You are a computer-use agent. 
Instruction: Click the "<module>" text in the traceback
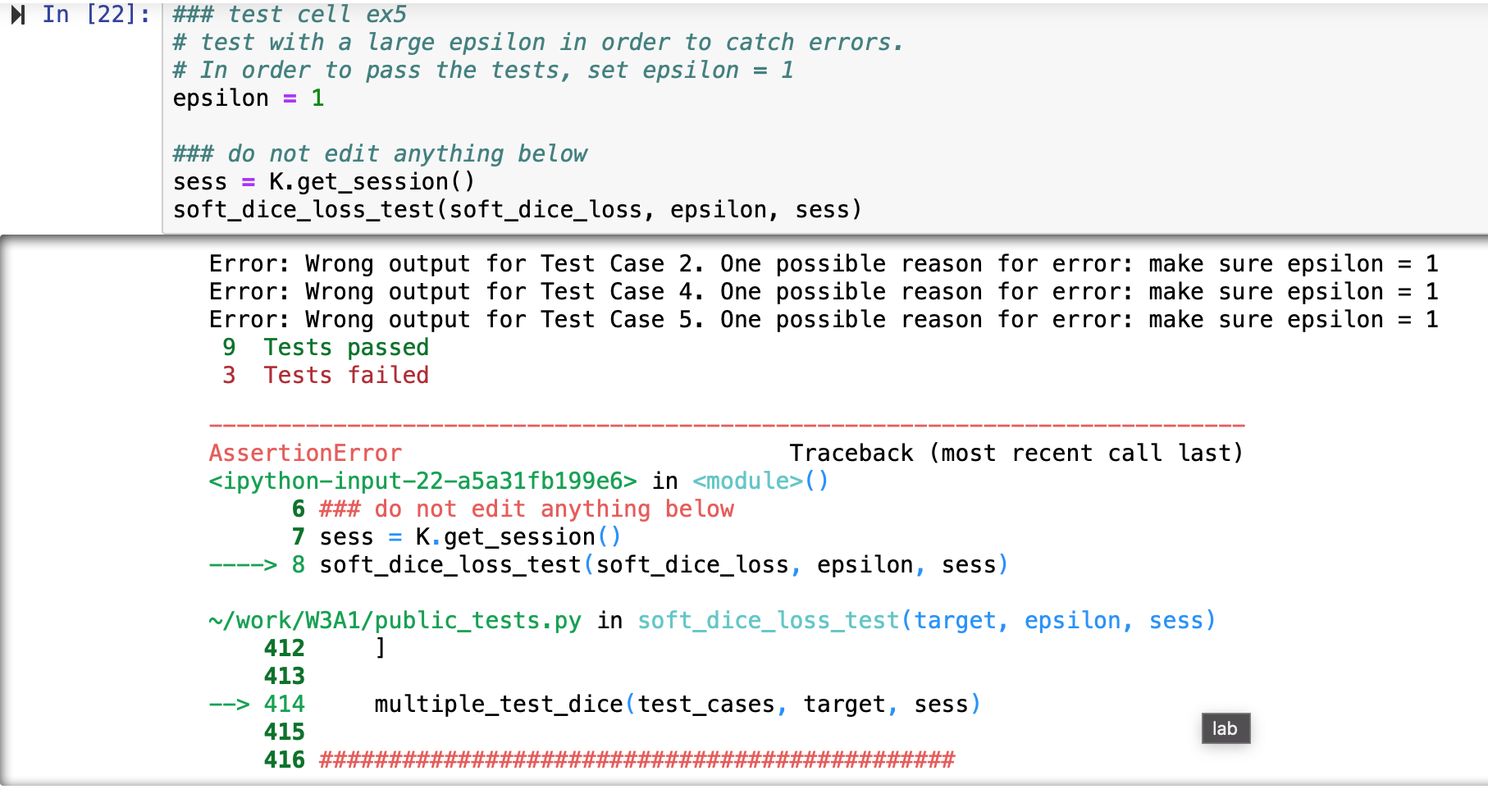tap(747, 481)
